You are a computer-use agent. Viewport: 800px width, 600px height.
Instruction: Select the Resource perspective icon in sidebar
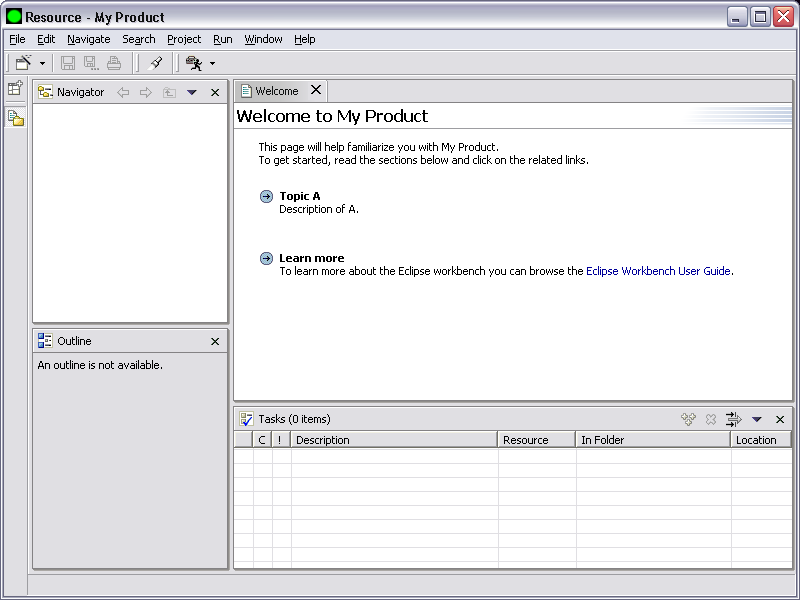click(15, 118)
